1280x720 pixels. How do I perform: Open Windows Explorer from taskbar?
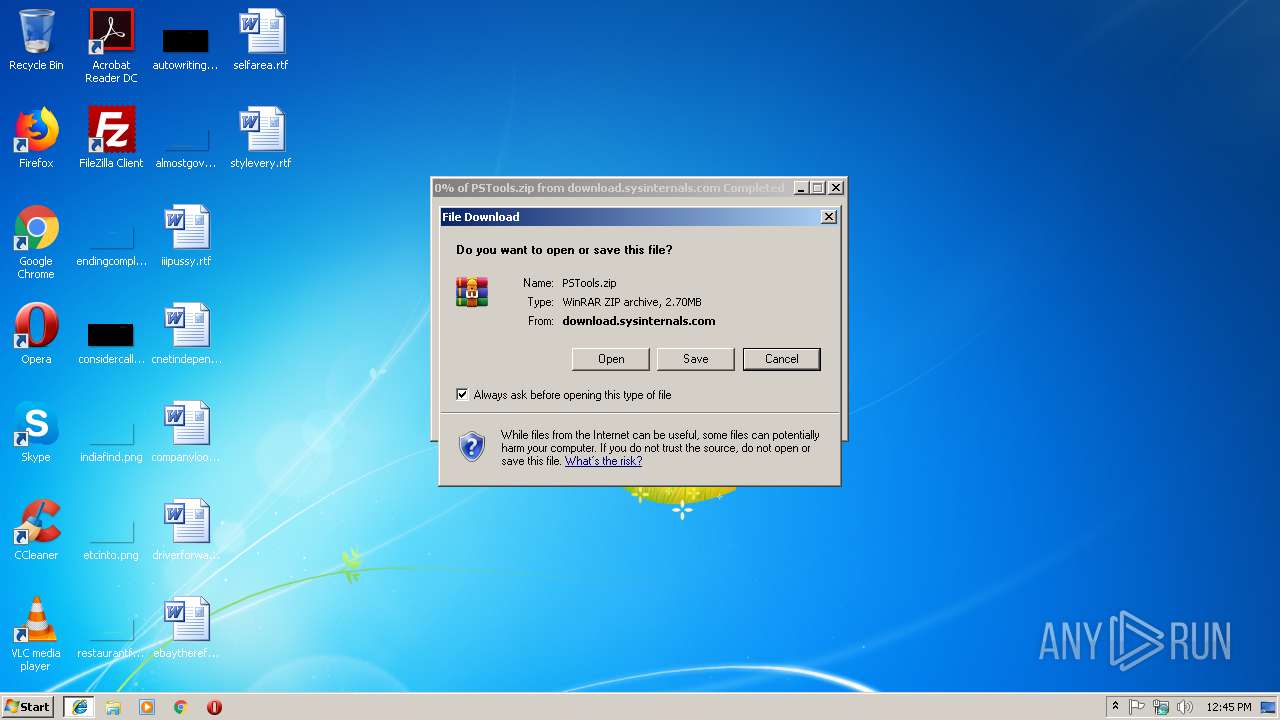[113, 707]
